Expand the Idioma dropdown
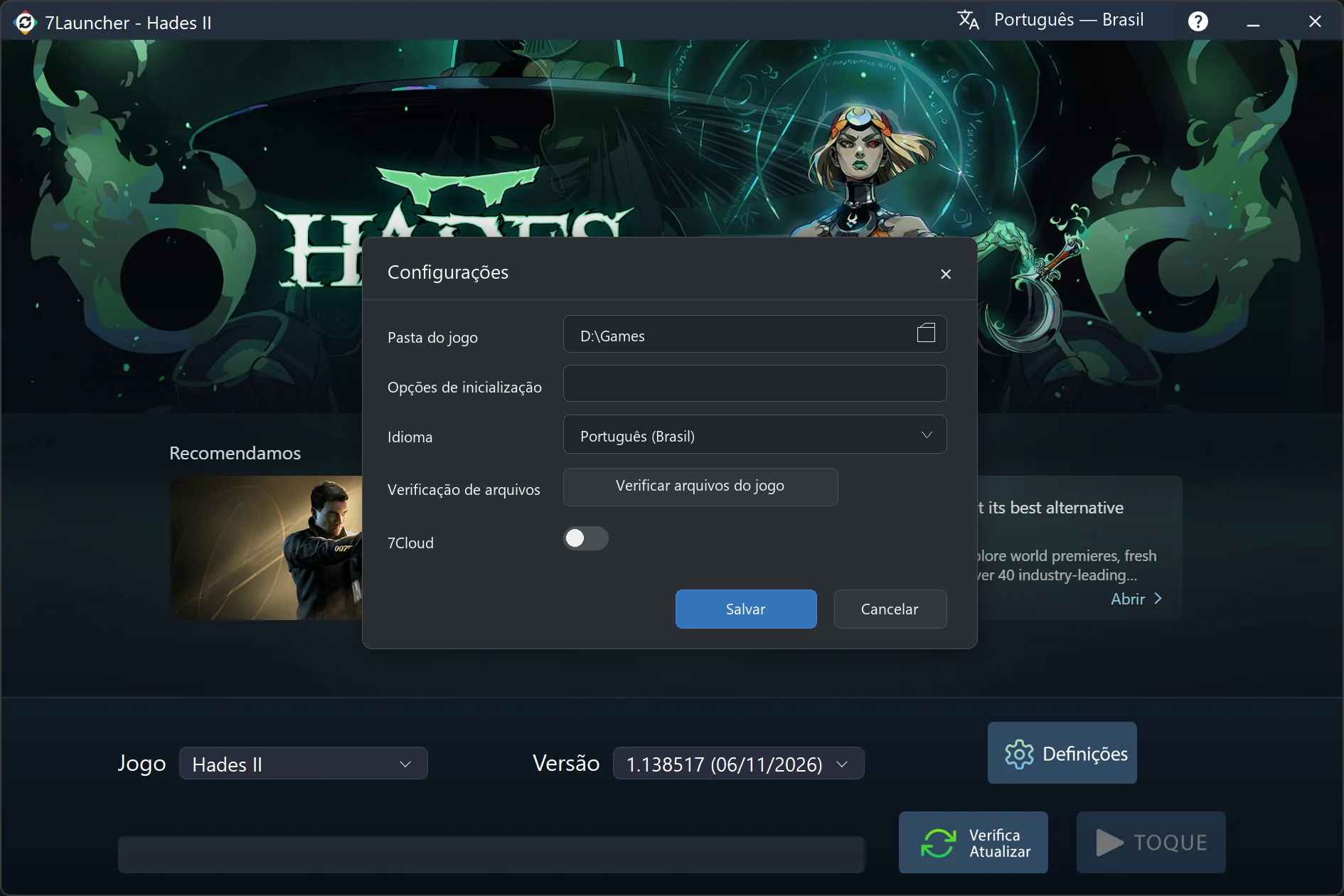1344x896 pixels. [754, 434]
